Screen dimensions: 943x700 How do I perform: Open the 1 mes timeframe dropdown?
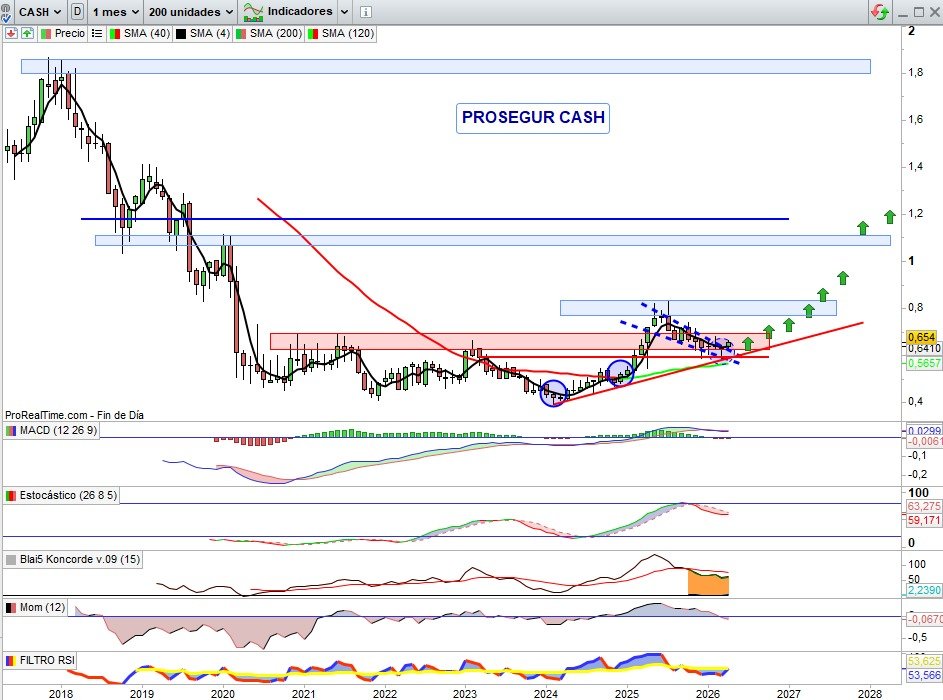115,11
